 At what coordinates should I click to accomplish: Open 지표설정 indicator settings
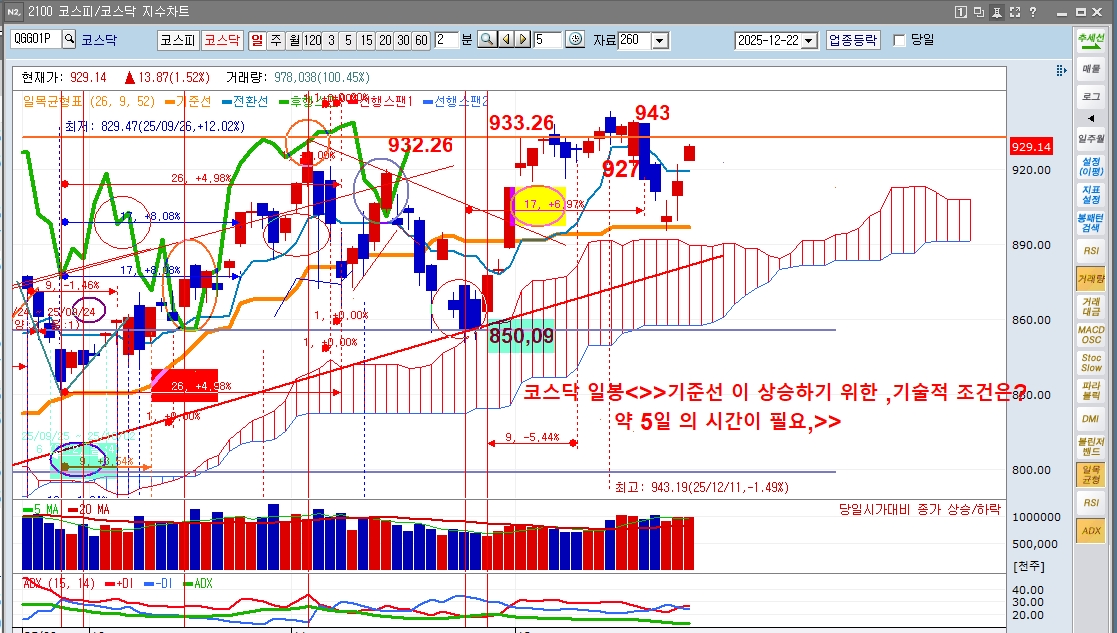[x=1091, y=195]
